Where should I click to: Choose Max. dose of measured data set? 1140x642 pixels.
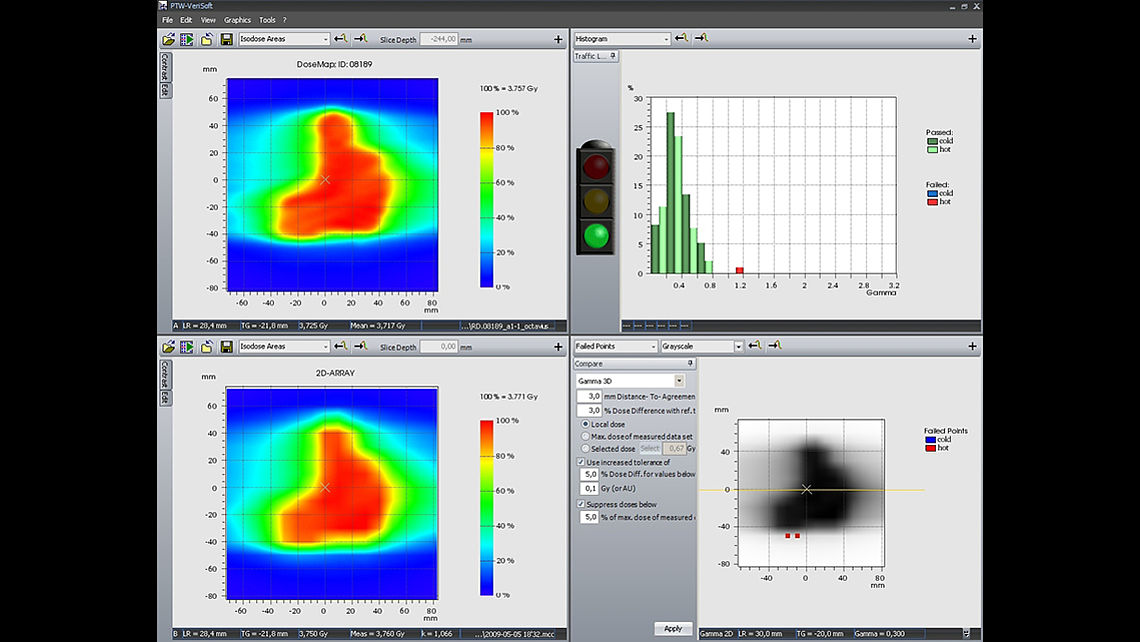[585, 436]
